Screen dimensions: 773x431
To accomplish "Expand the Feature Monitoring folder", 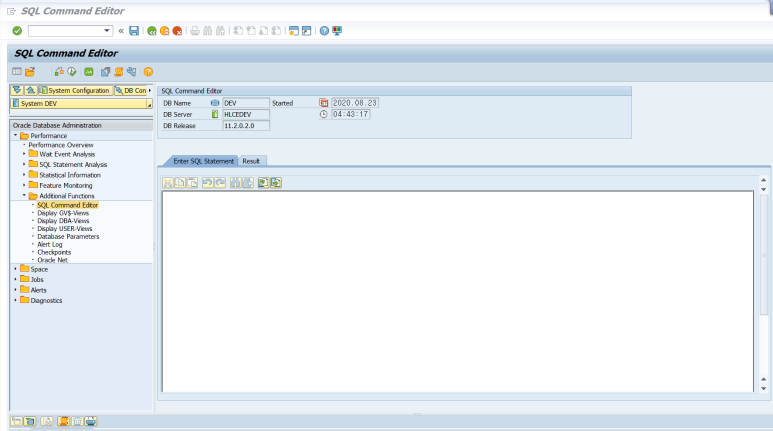I will coord(24,185).
